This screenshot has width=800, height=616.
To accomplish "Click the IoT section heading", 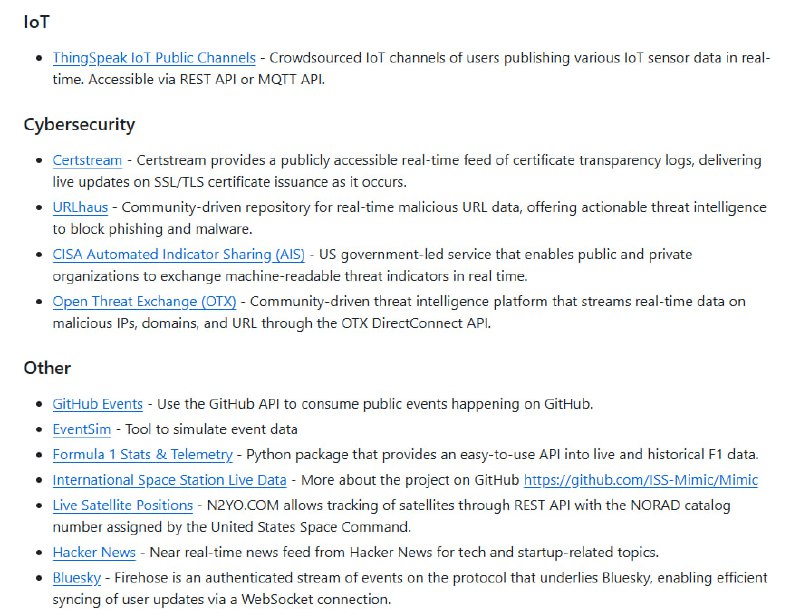I will pos(36,21).
